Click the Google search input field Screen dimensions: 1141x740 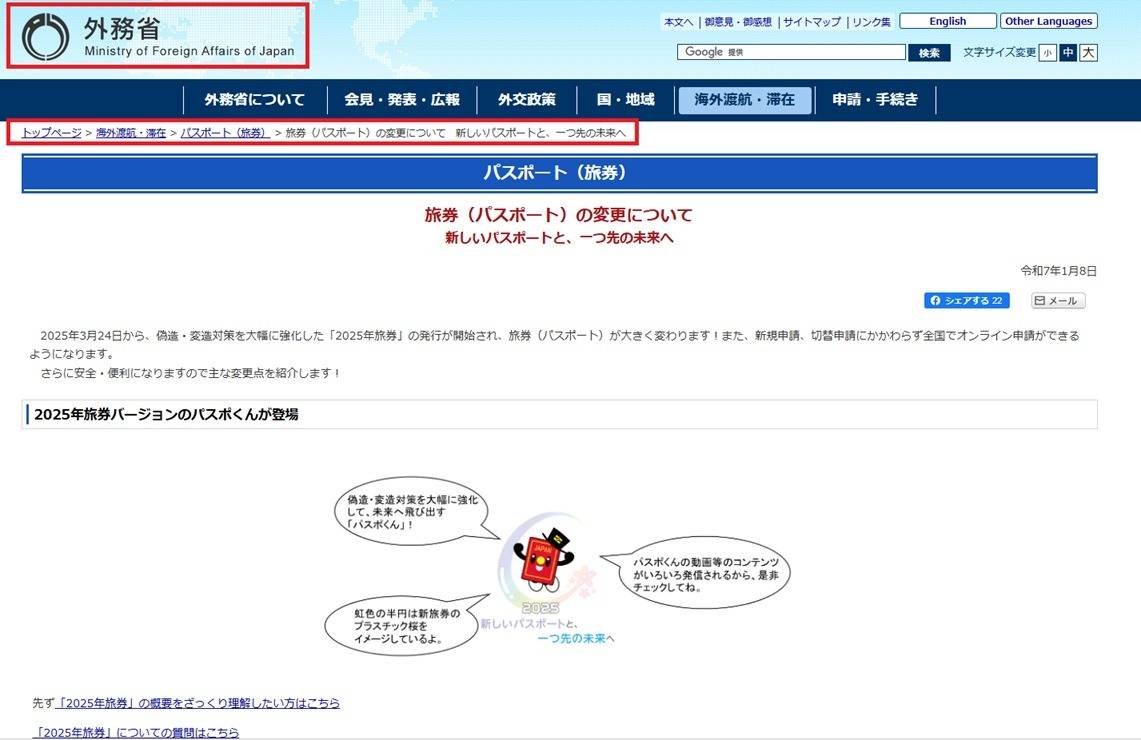click(x=790, y=52)
